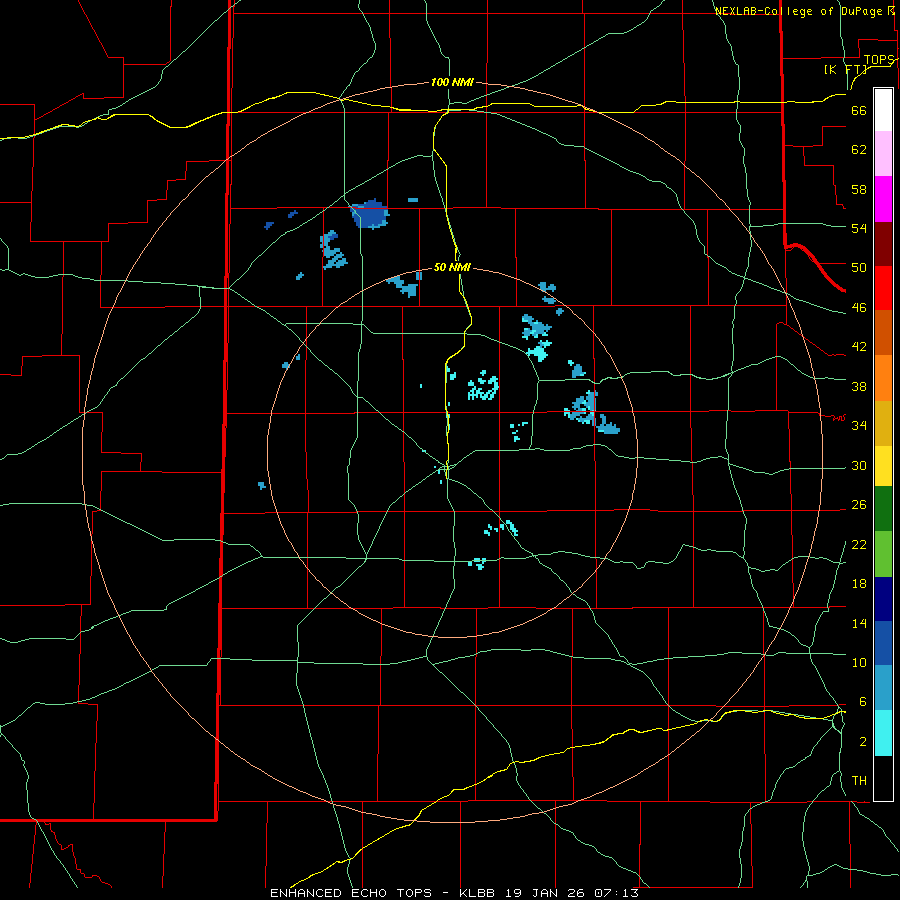Click the K FT units label
This screenshot has height=900, width=900.
click(x=846, y=69)
